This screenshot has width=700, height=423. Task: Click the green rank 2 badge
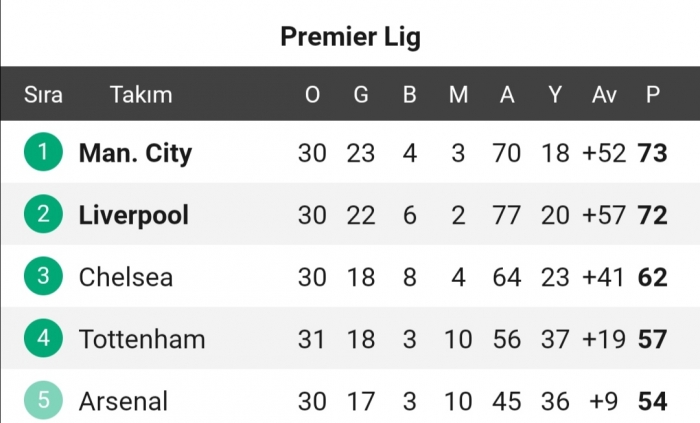pyautogui.click(x=43, y=215)
